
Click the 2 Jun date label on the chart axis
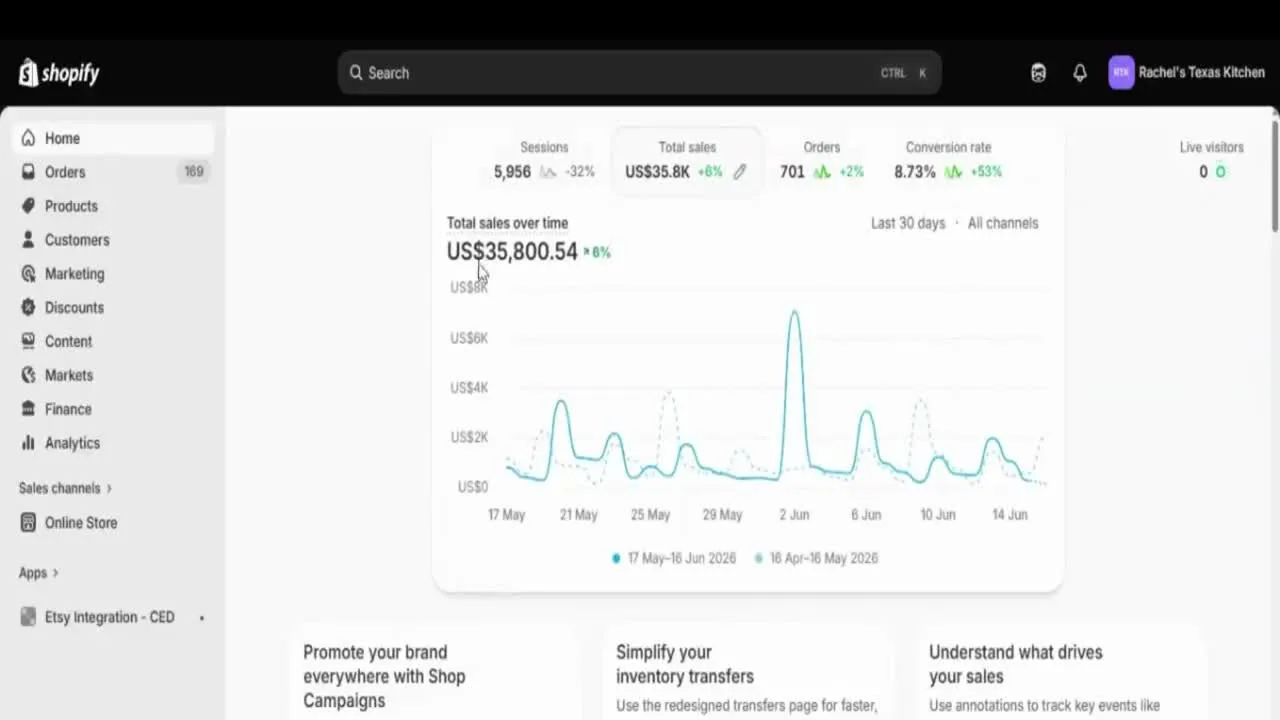(794, 515)
